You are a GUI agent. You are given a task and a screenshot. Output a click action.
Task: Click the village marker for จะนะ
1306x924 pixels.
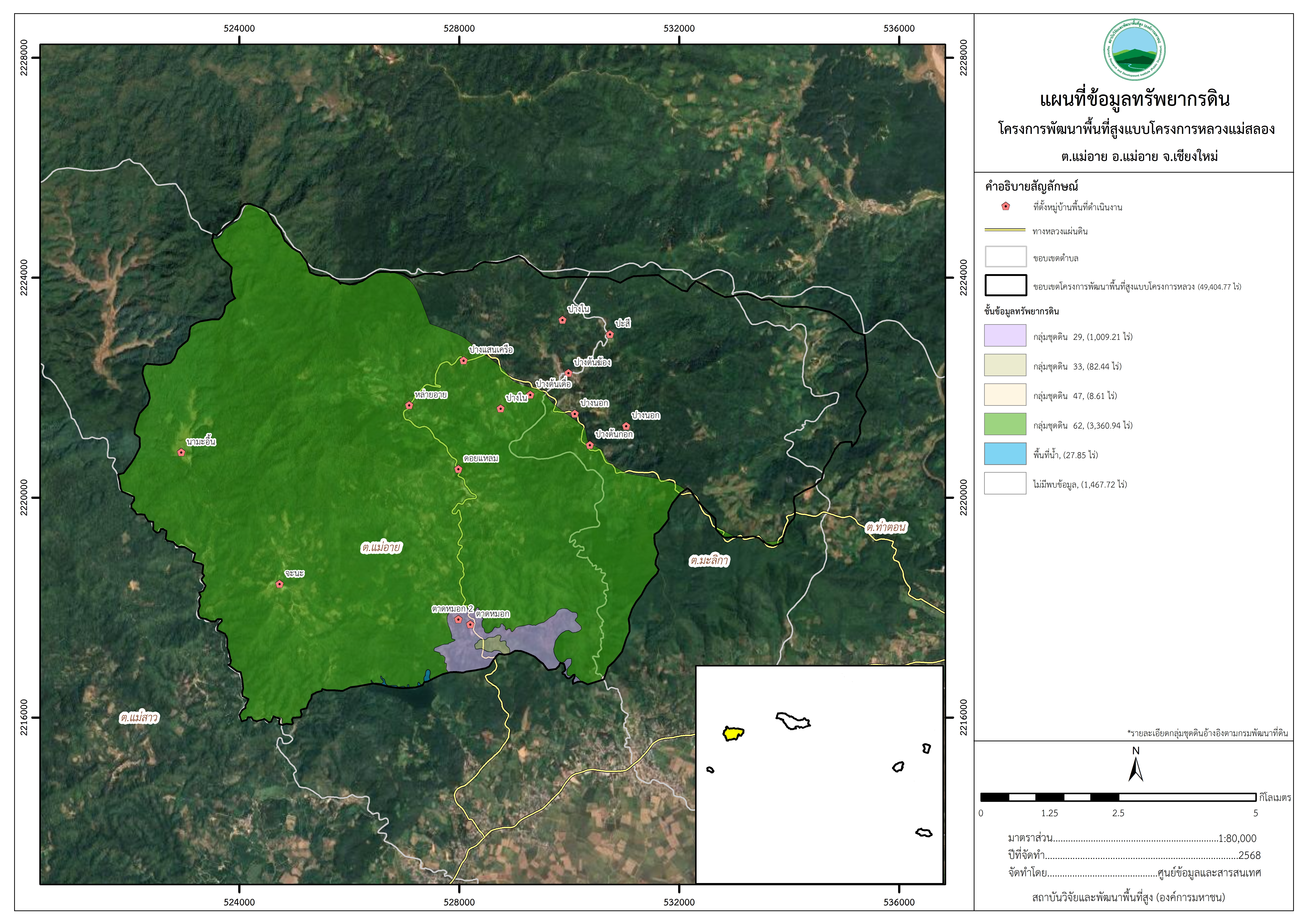(279, 584)
